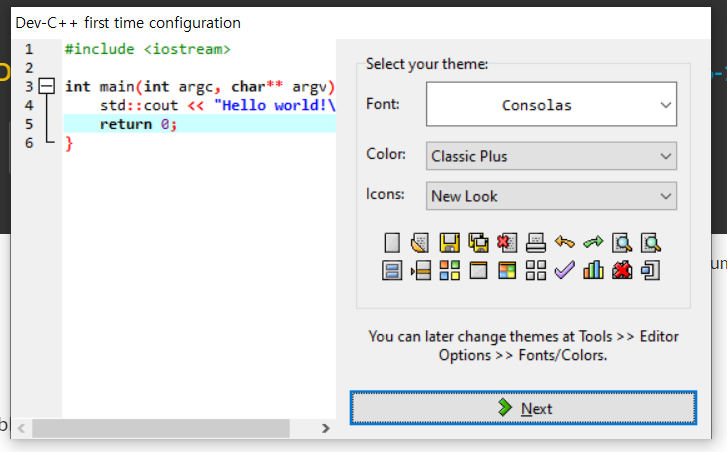The image size is (727, 452).
Task: Click the code preview scrollbar left arrow
Action: 21,428
